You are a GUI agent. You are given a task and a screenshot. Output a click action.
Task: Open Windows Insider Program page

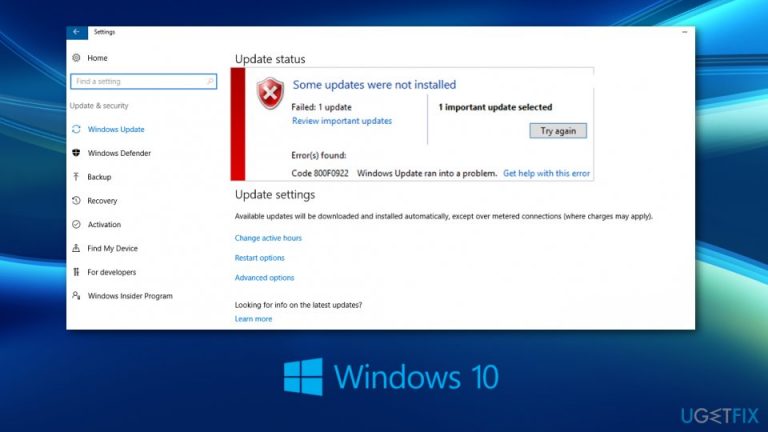(130, 296)
